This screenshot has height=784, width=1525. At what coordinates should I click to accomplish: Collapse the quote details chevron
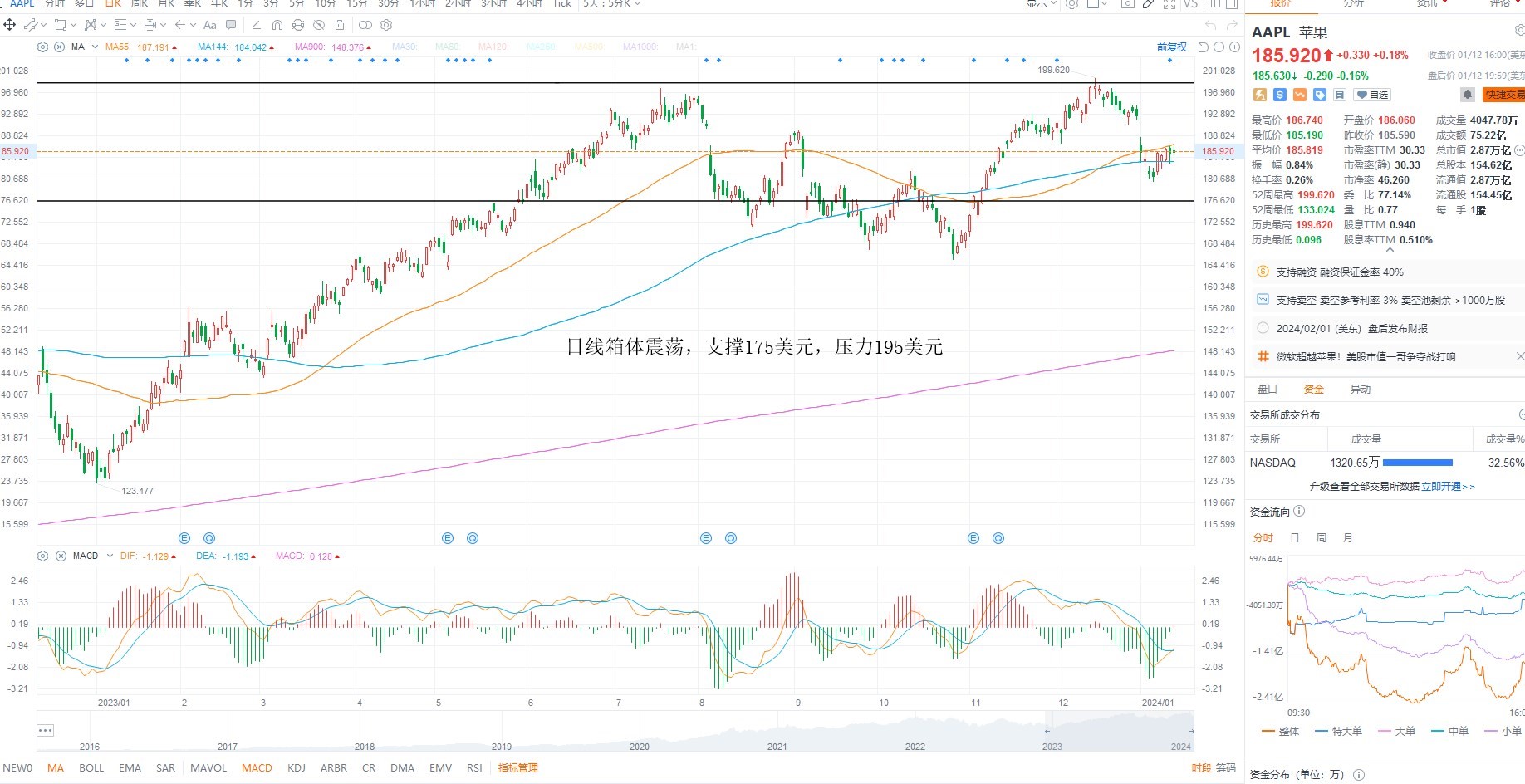1390,250
